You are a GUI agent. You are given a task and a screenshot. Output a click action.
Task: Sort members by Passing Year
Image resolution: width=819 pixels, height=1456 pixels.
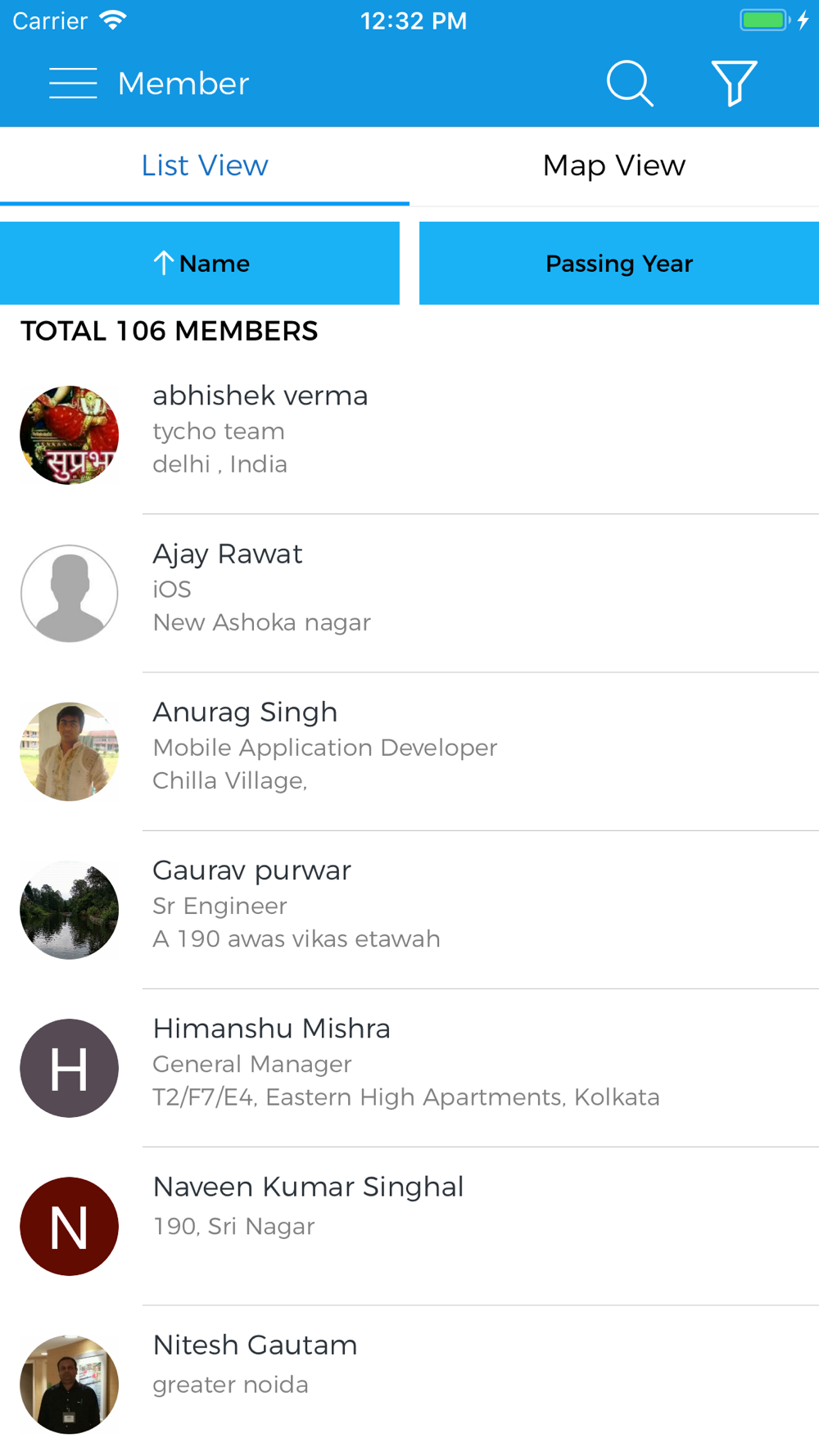pyautogui.click(x=619, y=263)
